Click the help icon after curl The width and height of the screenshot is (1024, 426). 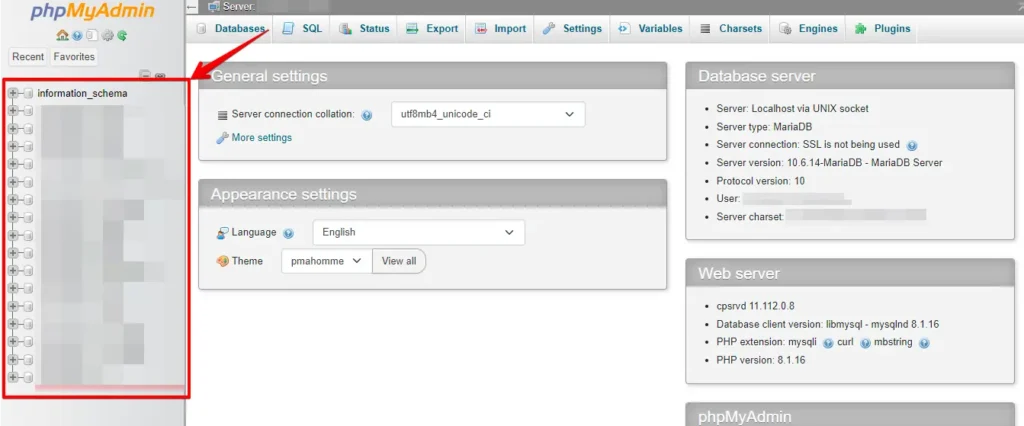(x=865, y=343)
